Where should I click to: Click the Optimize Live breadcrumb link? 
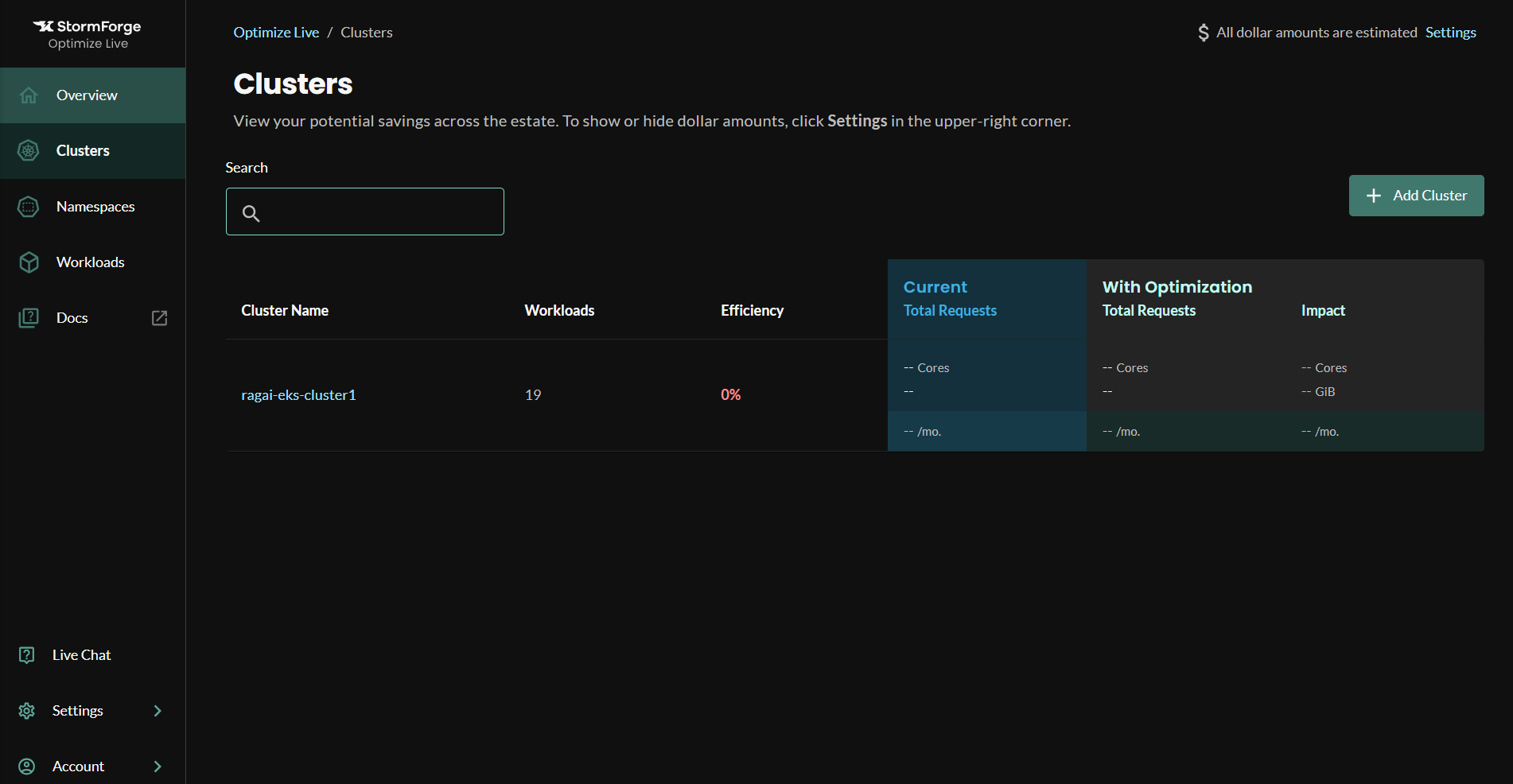coord(276,33)
